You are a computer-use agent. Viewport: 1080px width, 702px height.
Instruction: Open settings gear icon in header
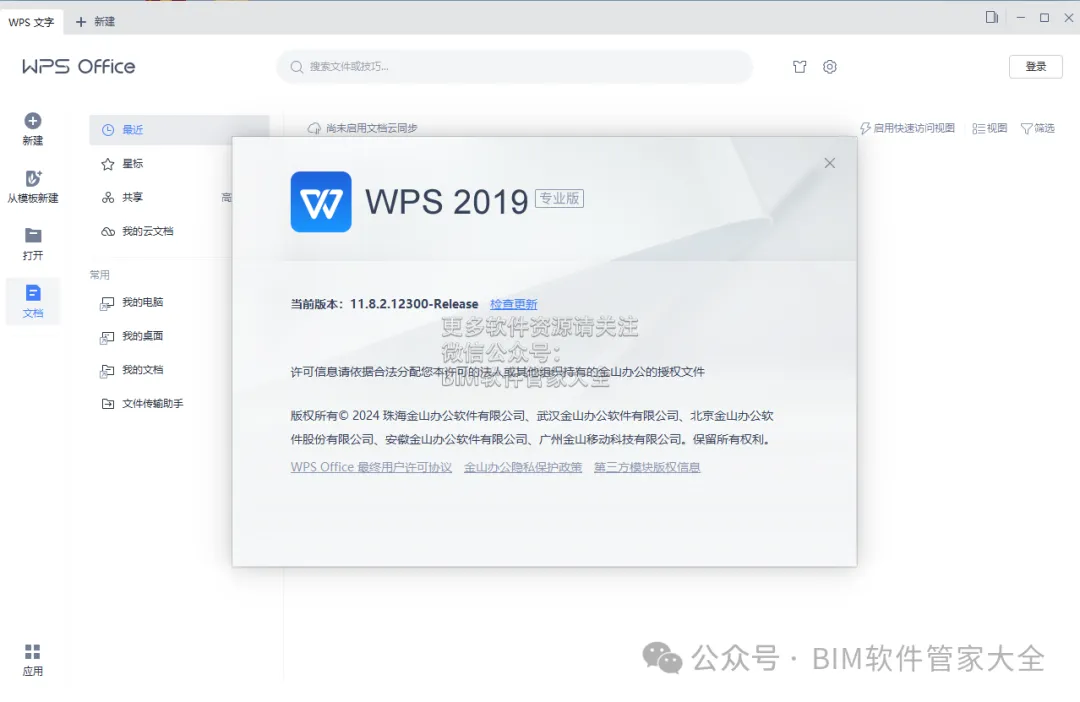click(x=830, y=67)
